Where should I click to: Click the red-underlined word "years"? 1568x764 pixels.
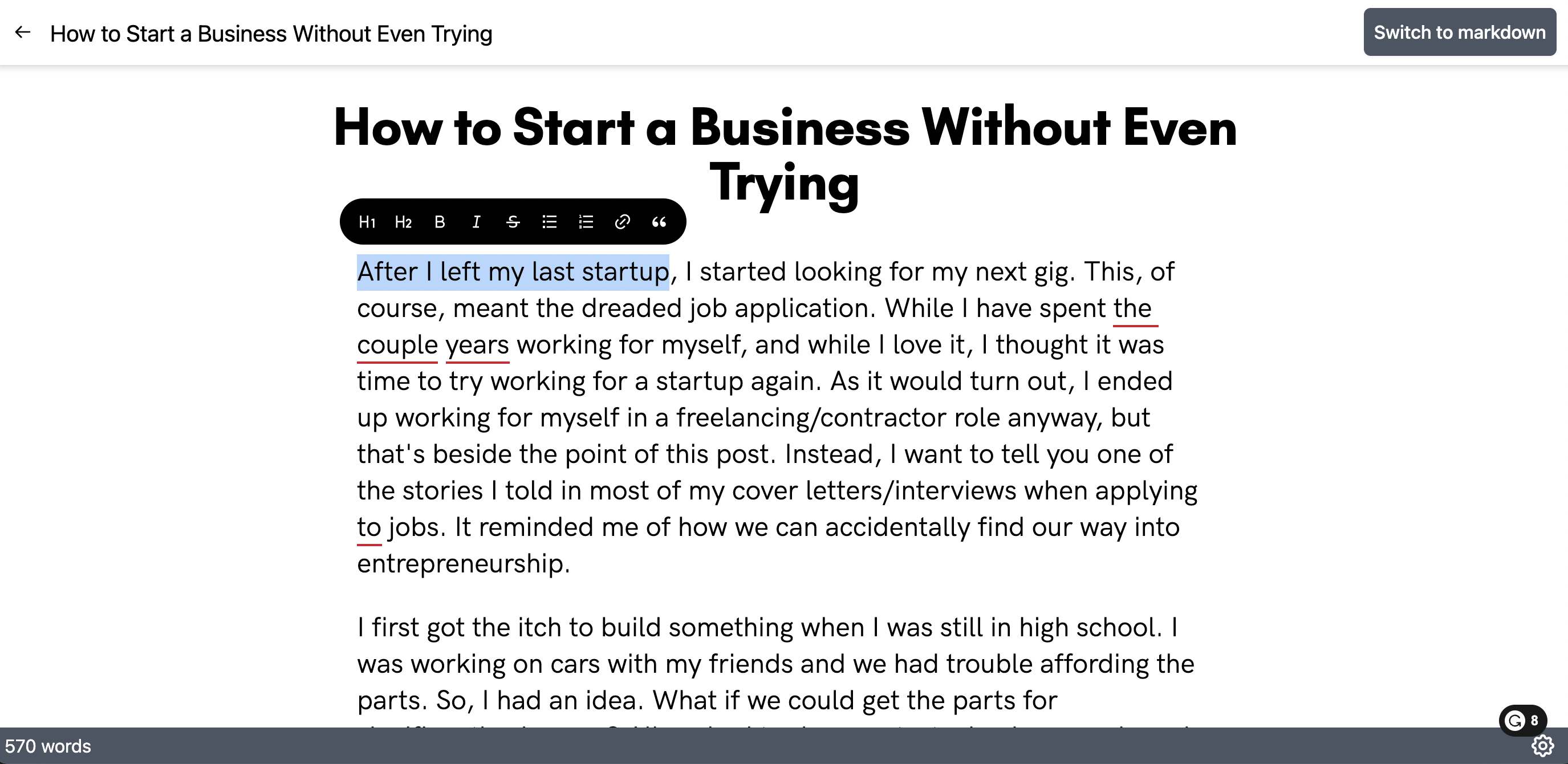click(x=477, y=345)
